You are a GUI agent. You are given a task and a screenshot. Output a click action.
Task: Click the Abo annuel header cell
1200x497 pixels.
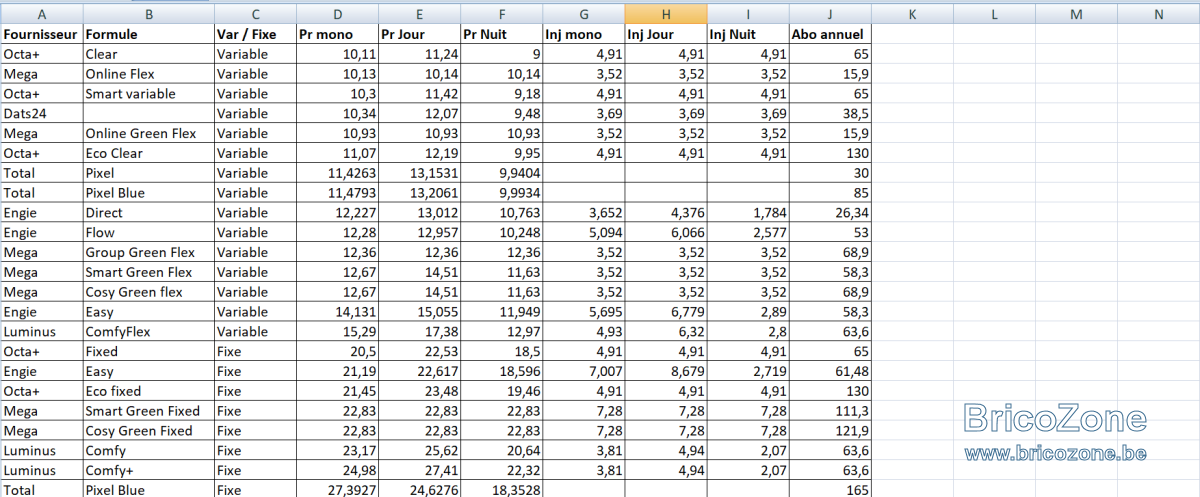(830, 34)
